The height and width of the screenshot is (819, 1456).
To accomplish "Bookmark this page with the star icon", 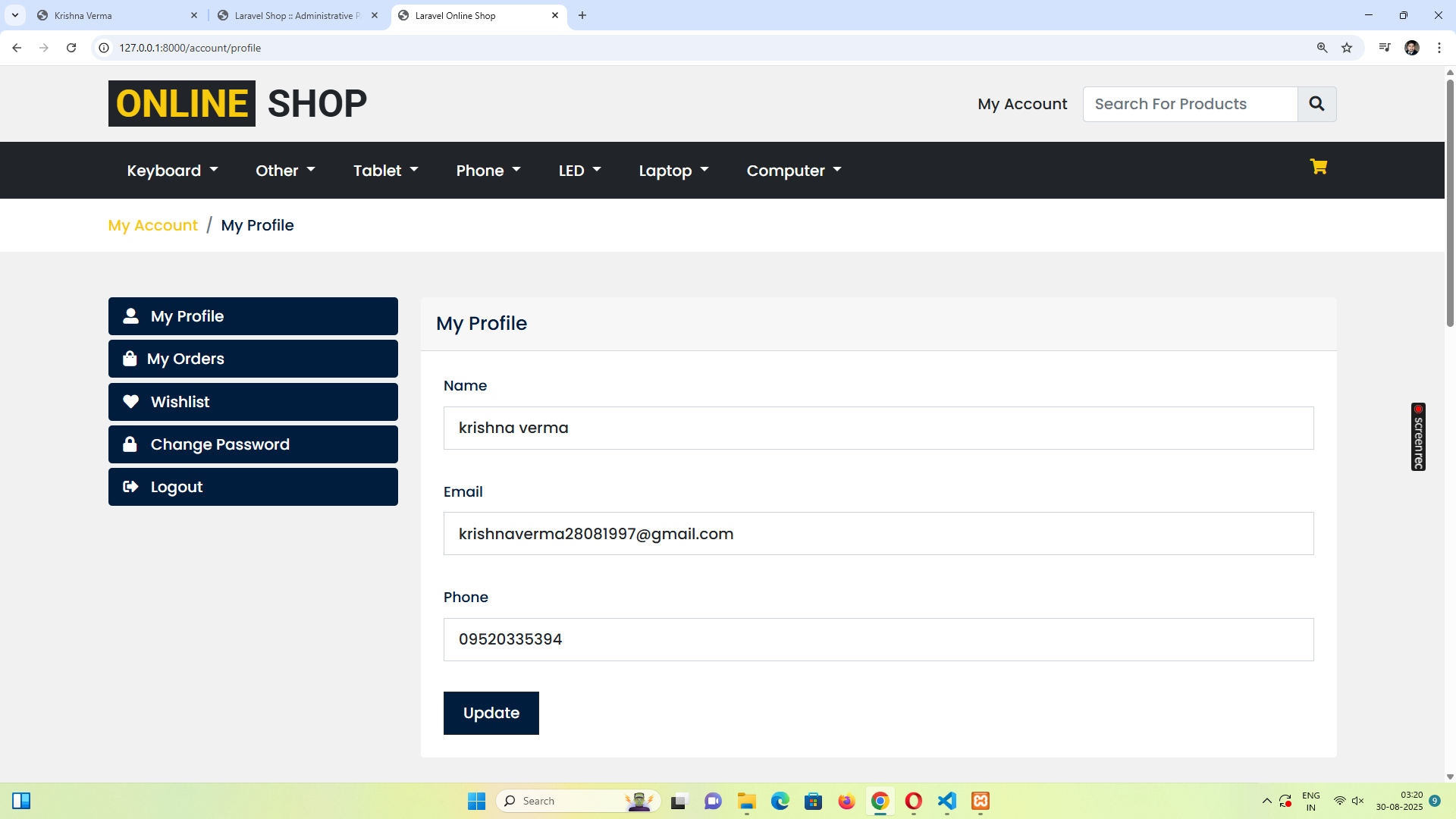I will 1347,48.
